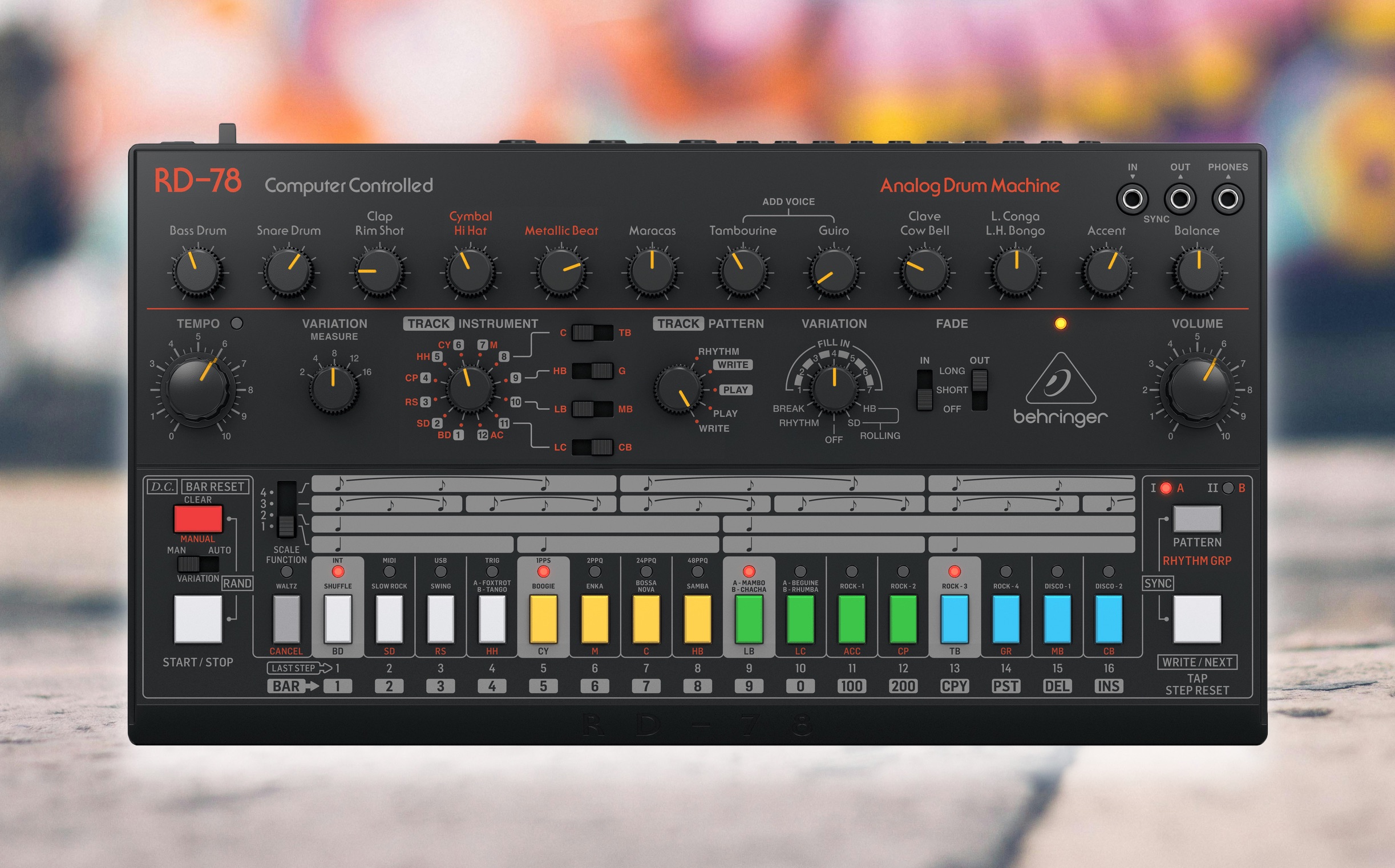The width and height of the screenshot is (1395, 868).
Task: Toggle the Fade In slide switch
Action: tap(925, 390)
